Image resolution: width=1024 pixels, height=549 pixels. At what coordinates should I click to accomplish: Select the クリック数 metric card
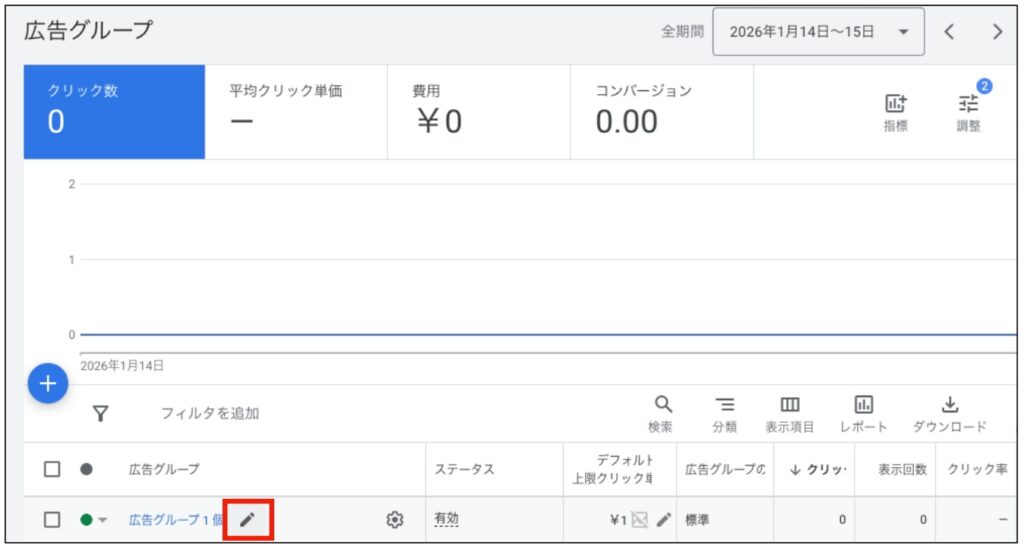[114, 112]
